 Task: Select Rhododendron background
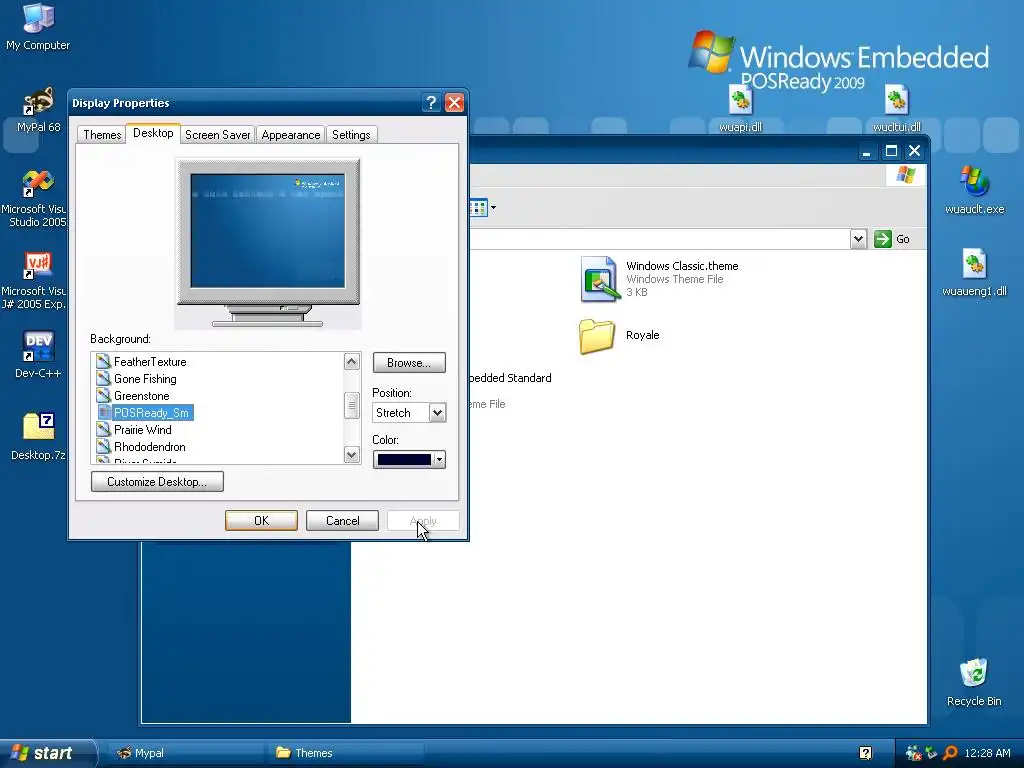[x=150, y=447]
